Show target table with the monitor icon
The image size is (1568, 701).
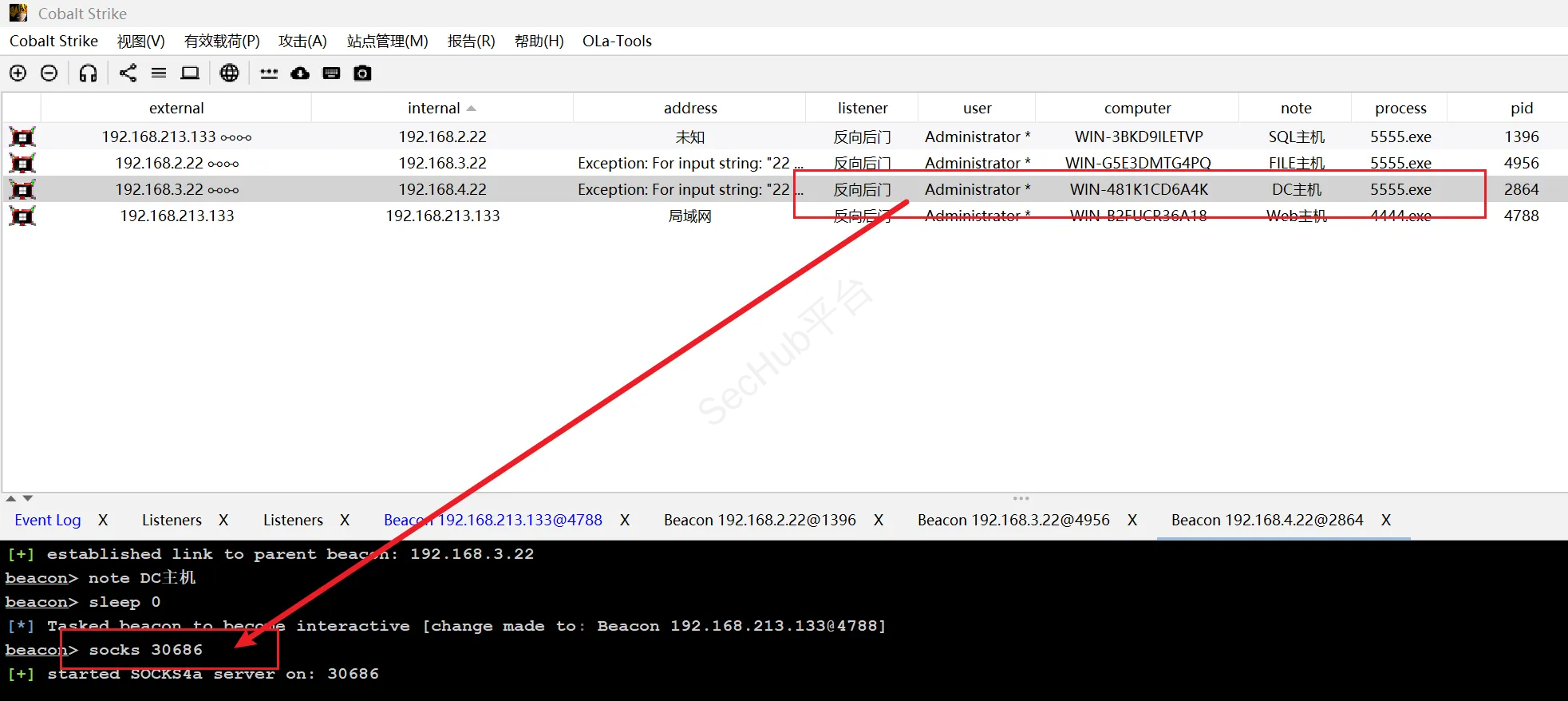point(190,73)
